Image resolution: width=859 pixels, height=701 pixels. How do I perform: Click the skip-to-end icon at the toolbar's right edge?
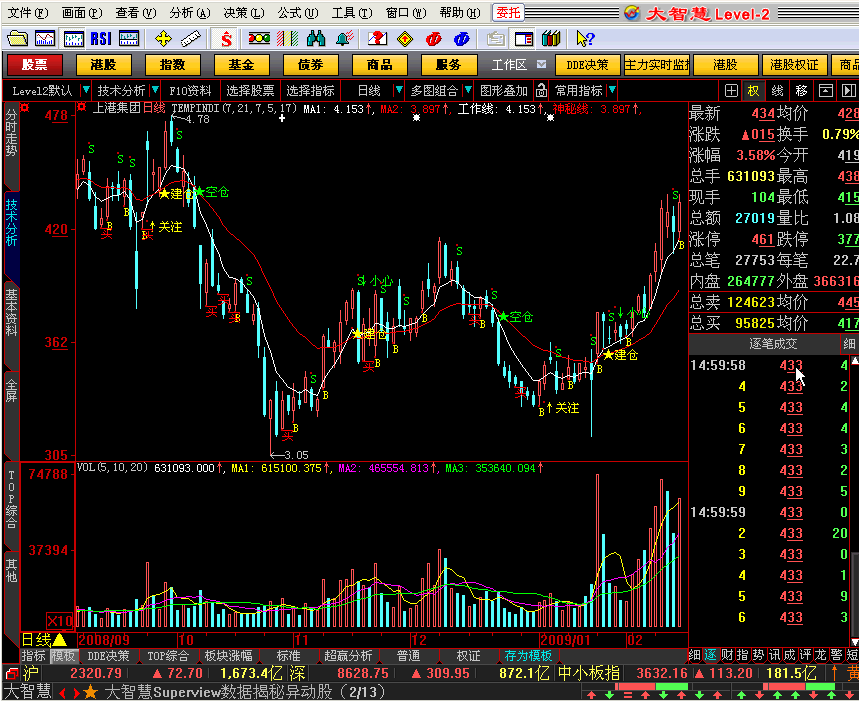[849, 90]
